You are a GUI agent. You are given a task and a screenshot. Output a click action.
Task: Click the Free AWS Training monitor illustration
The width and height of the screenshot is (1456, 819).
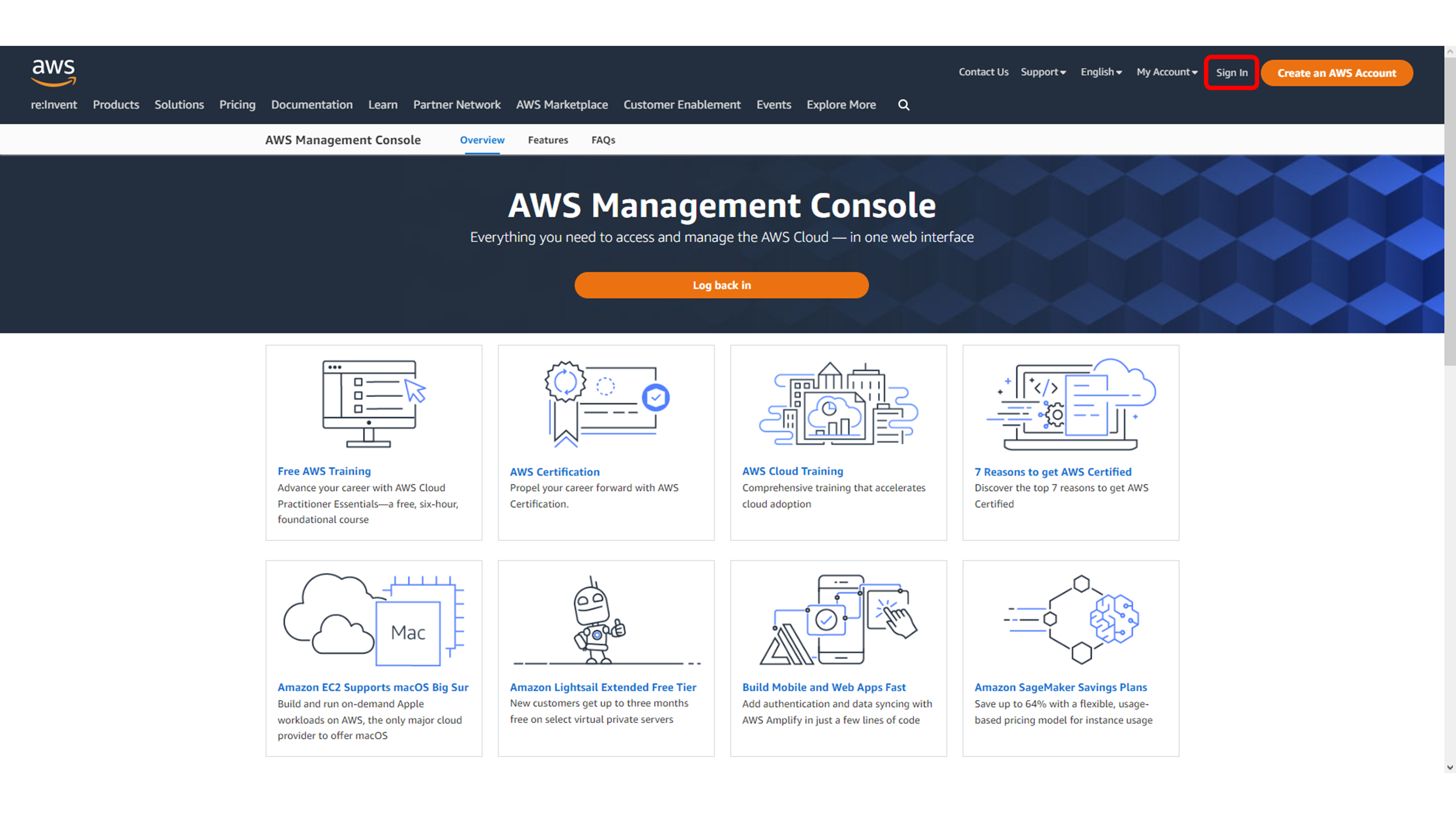tap(373, 404)
